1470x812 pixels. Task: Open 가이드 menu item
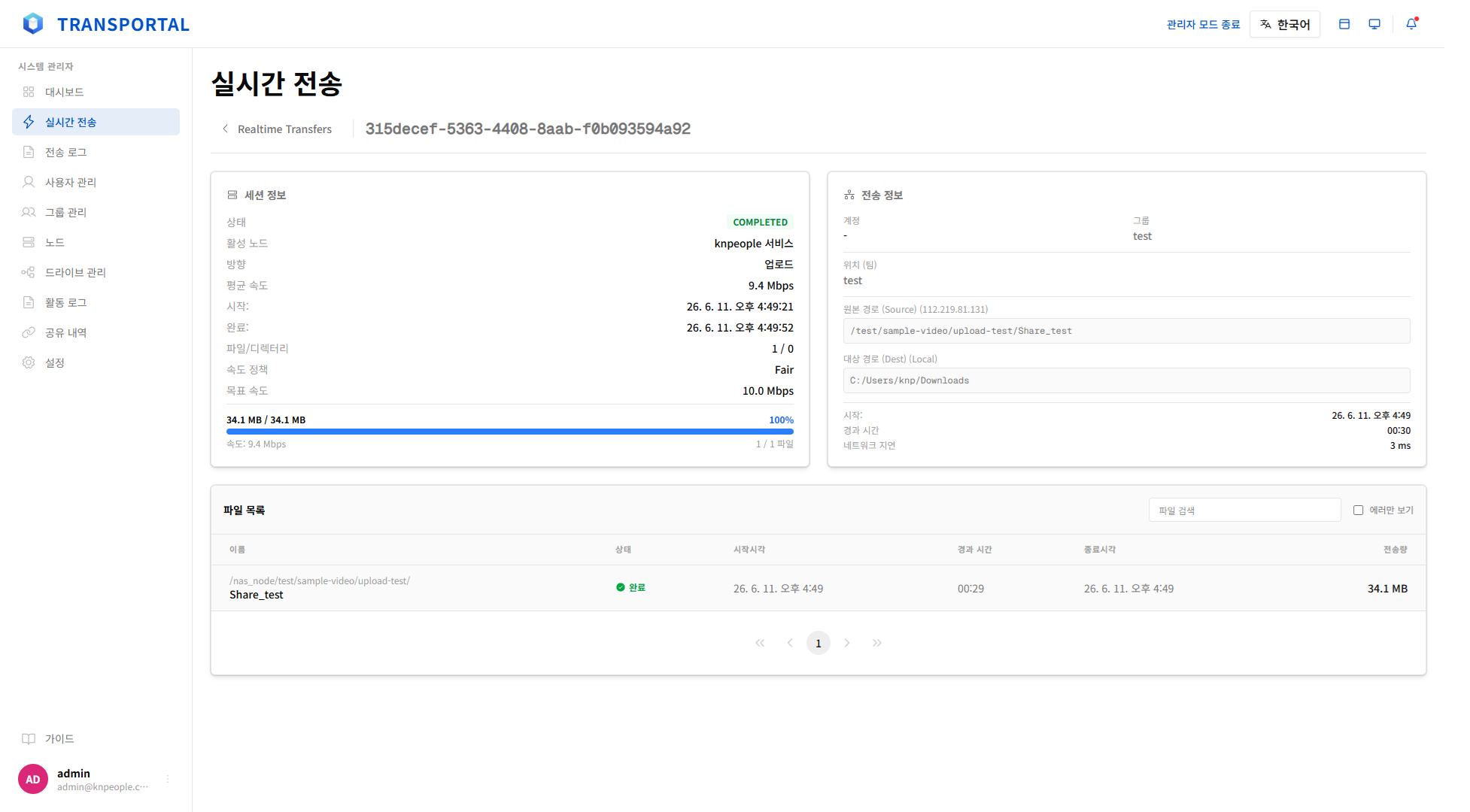click(x=96, y=738)
